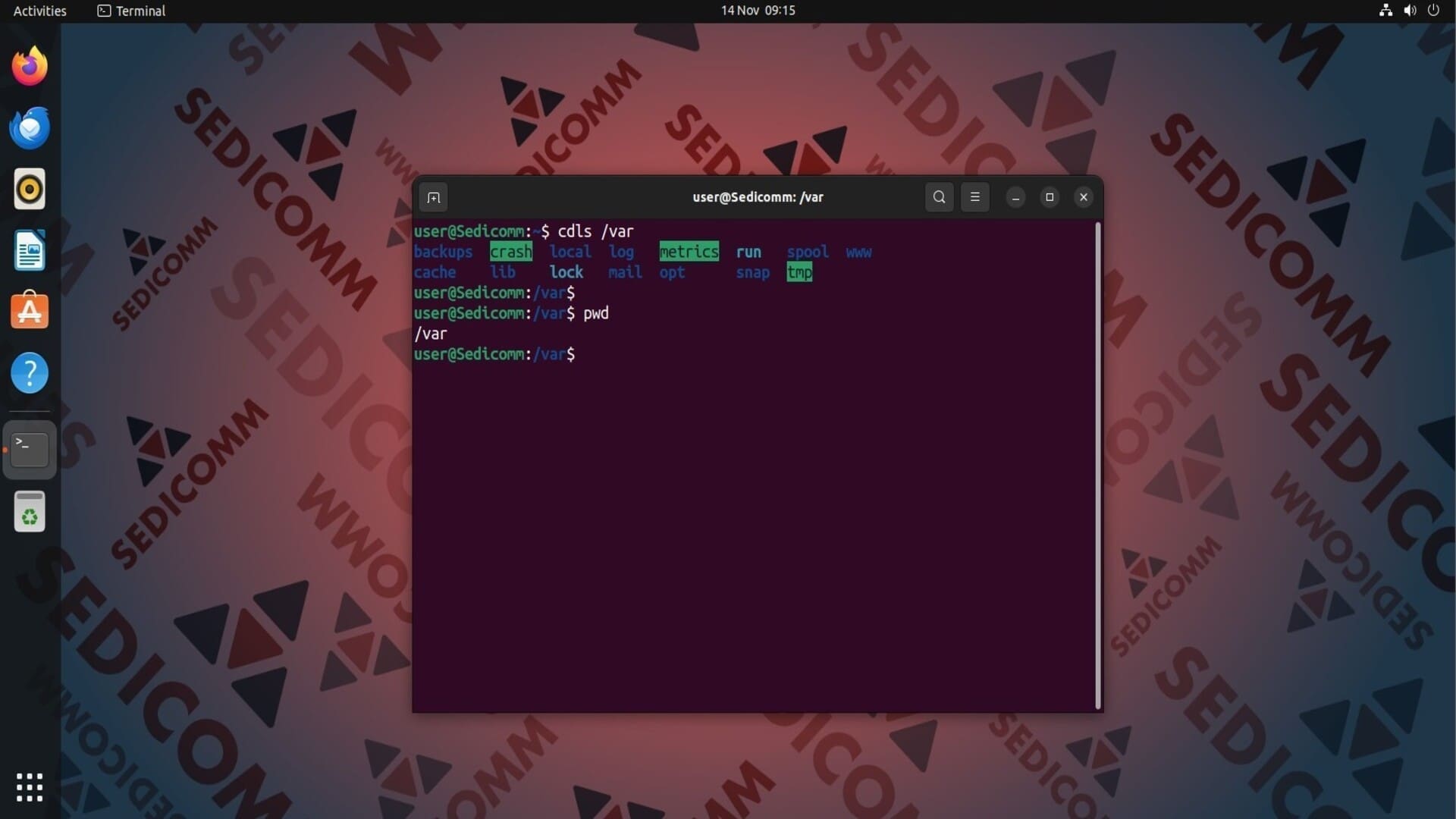Open the Trash icon in dock
The width and height of the screenshot is (1456, 819).
(30, 511)
